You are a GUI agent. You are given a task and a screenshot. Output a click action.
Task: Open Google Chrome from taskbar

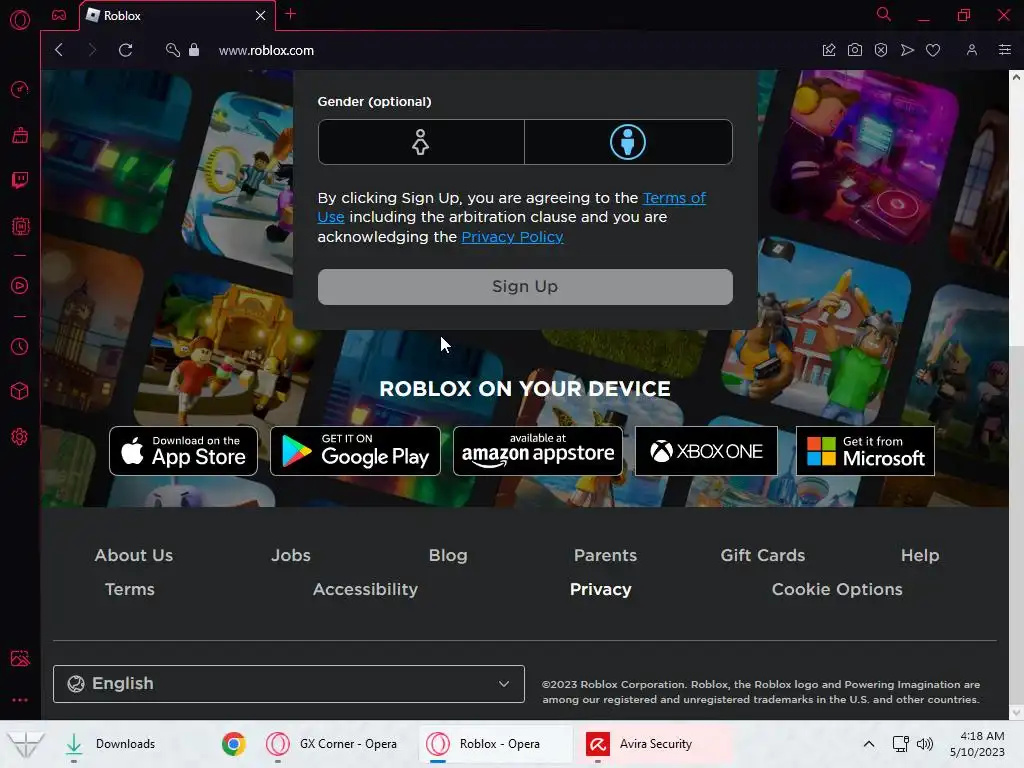(x=234, y=744)
